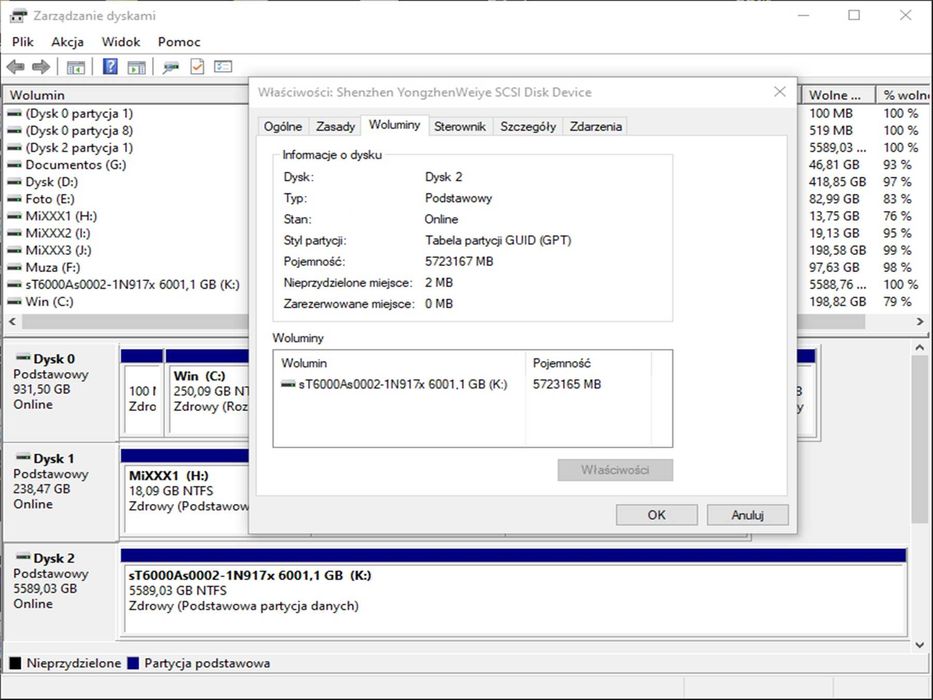
Task: Click the % wolne column header
Action: point(903,95)
